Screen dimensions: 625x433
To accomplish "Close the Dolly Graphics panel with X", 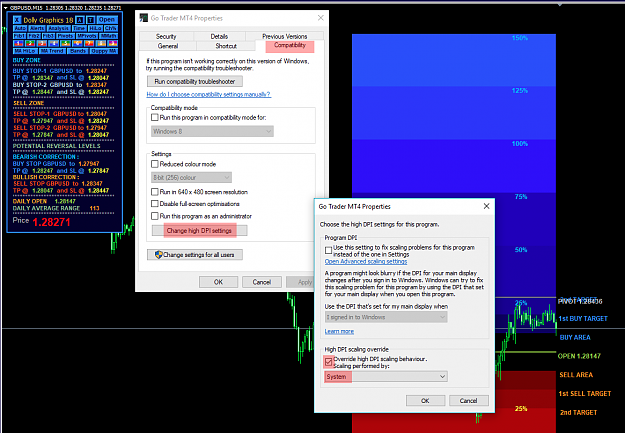I will tap(17, 20).
